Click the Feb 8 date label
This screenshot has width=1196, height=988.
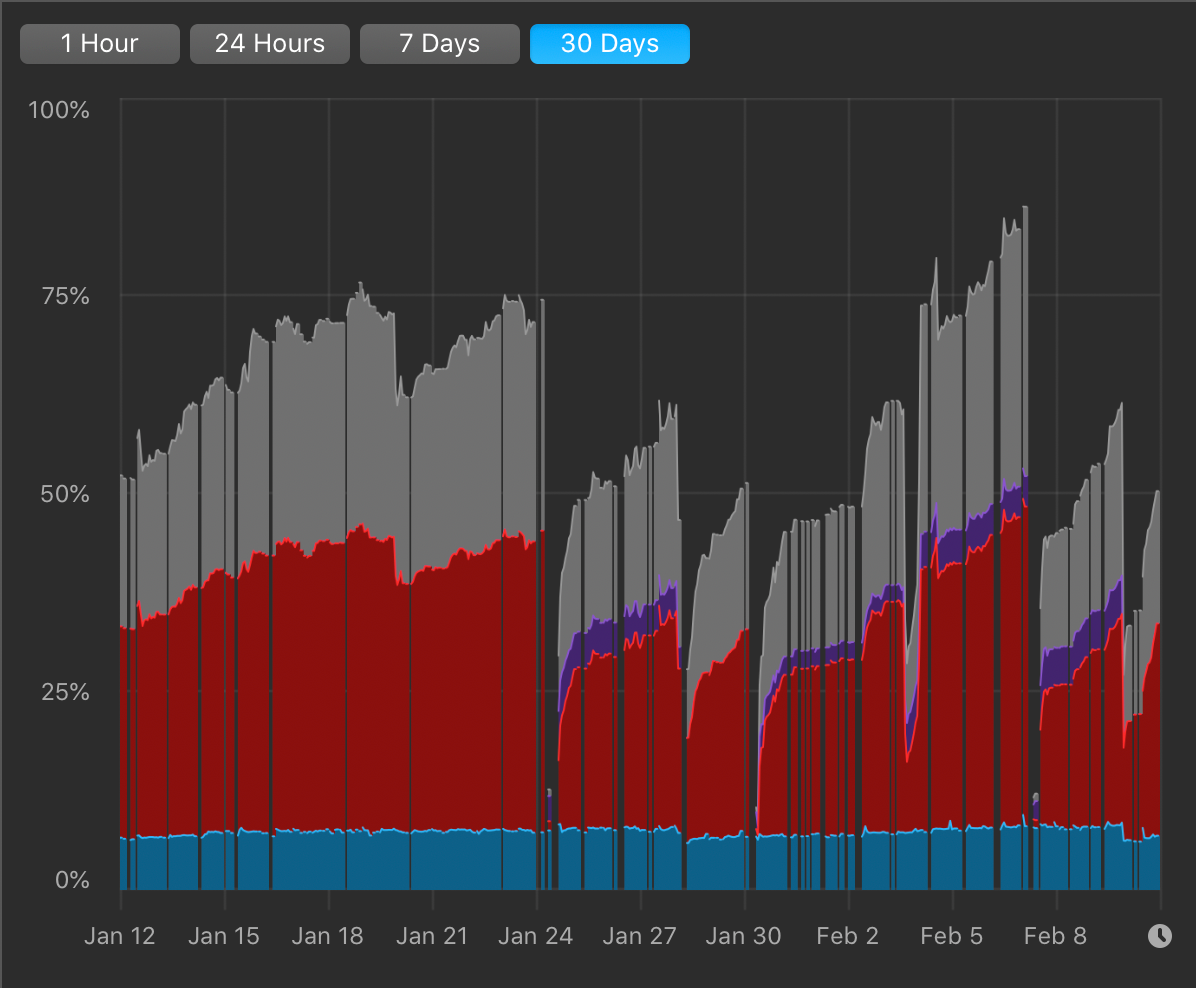click(1055, 936)
